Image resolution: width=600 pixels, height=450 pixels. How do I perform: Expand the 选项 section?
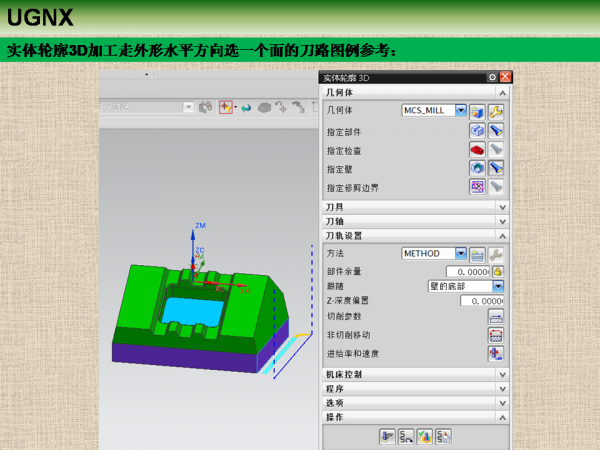tap(502, 403)
